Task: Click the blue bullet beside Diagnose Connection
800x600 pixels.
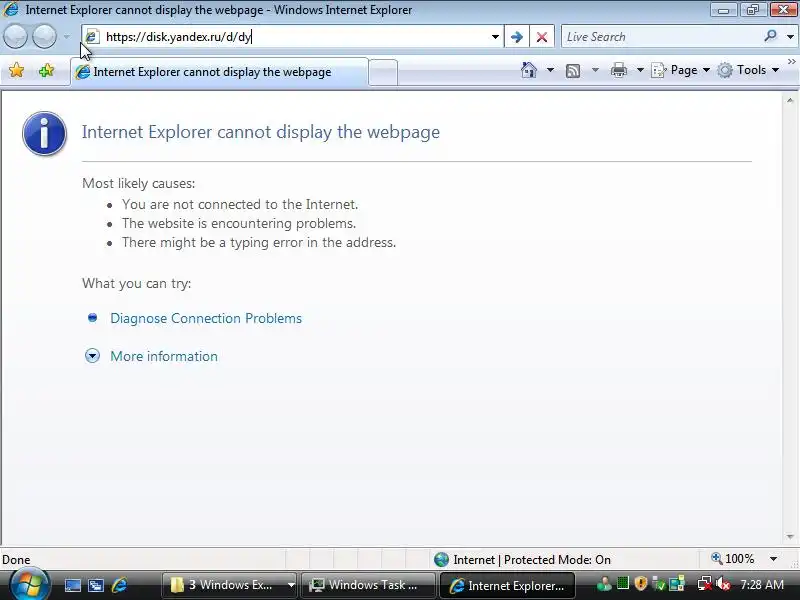Action: tap(92, 318)
